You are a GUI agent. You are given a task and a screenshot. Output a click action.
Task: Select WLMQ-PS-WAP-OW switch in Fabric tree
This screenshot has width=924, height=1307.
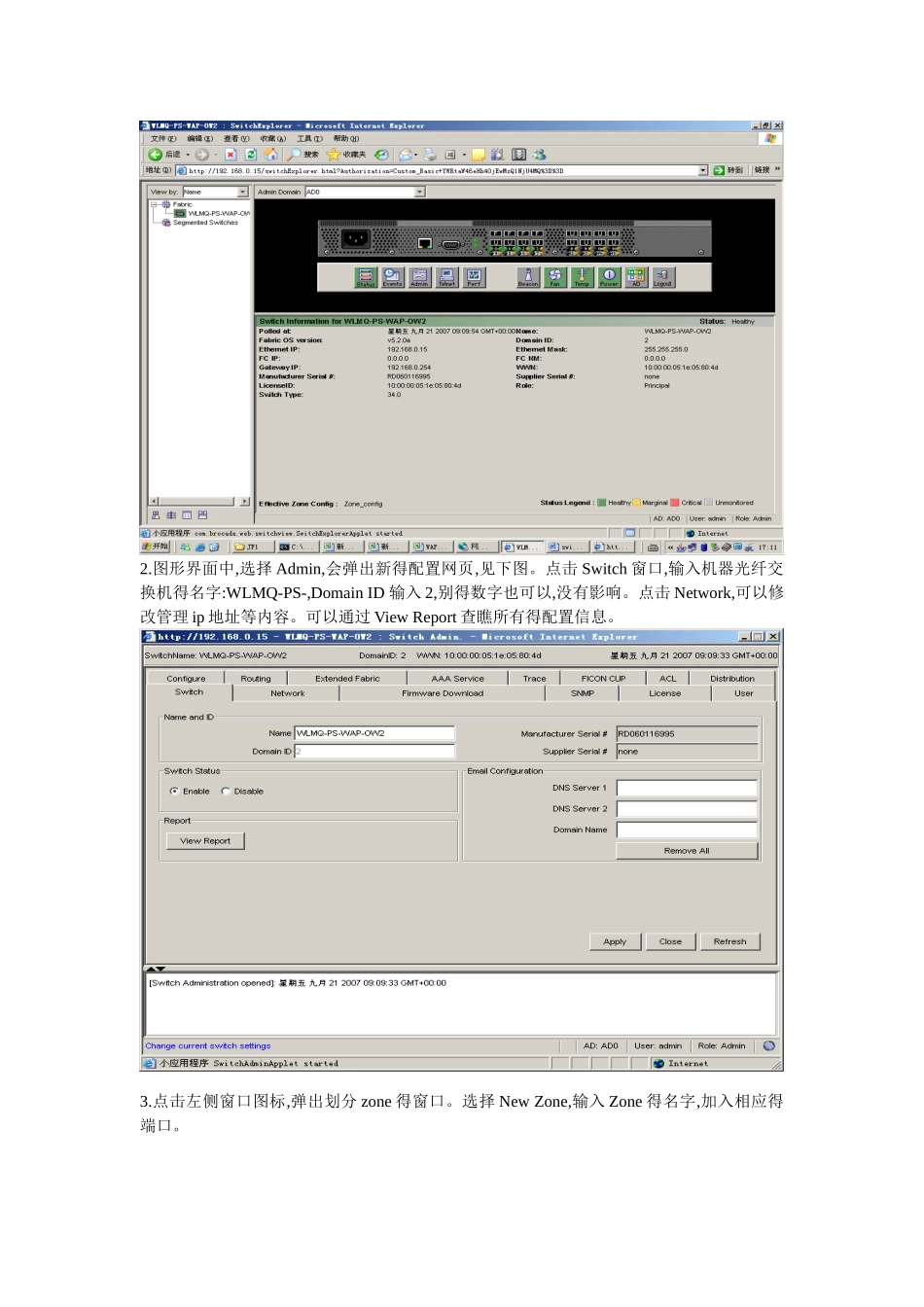(212, 213)
